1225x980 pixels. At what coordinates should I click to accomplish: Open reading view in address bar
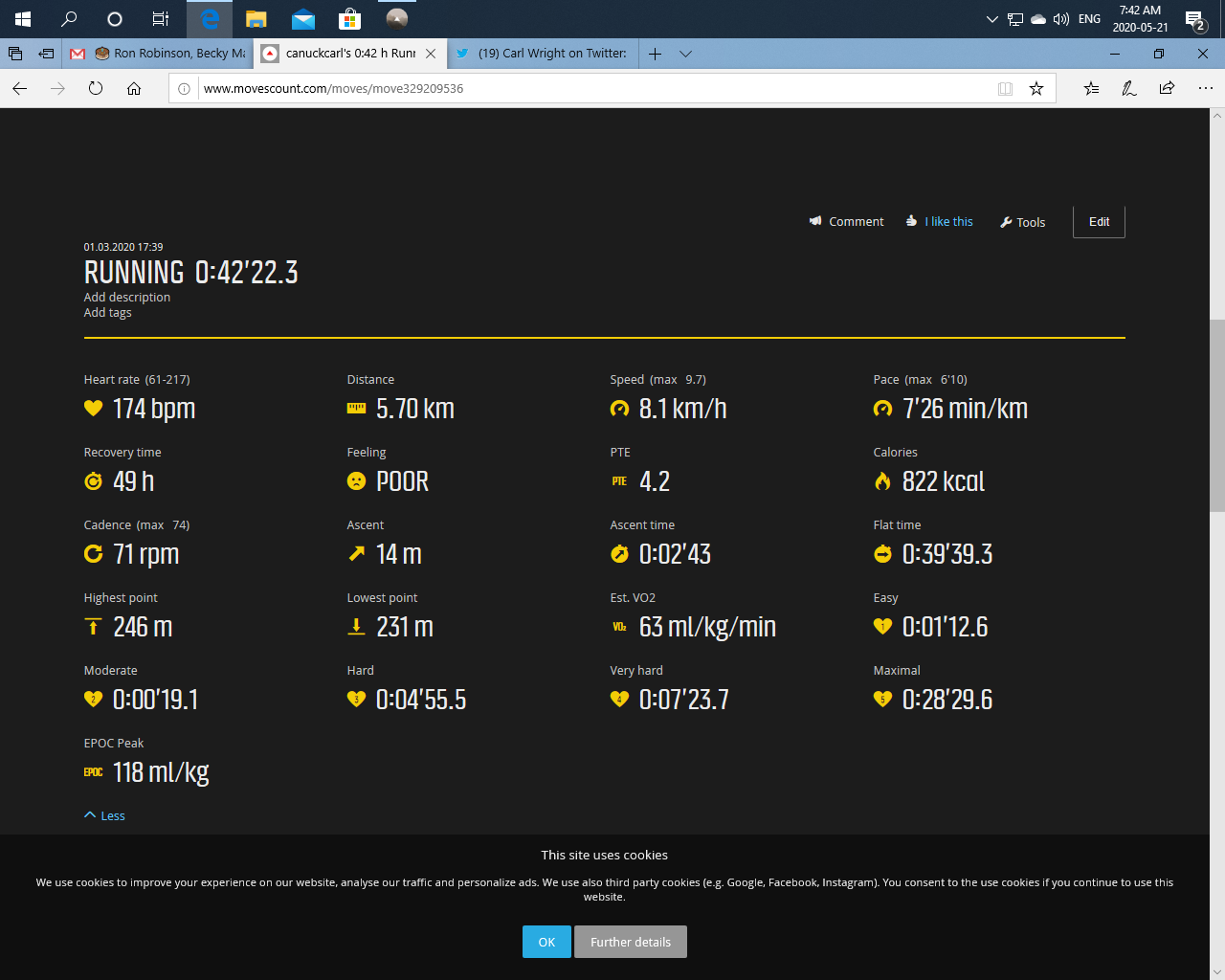click(x=1005, y=89)
